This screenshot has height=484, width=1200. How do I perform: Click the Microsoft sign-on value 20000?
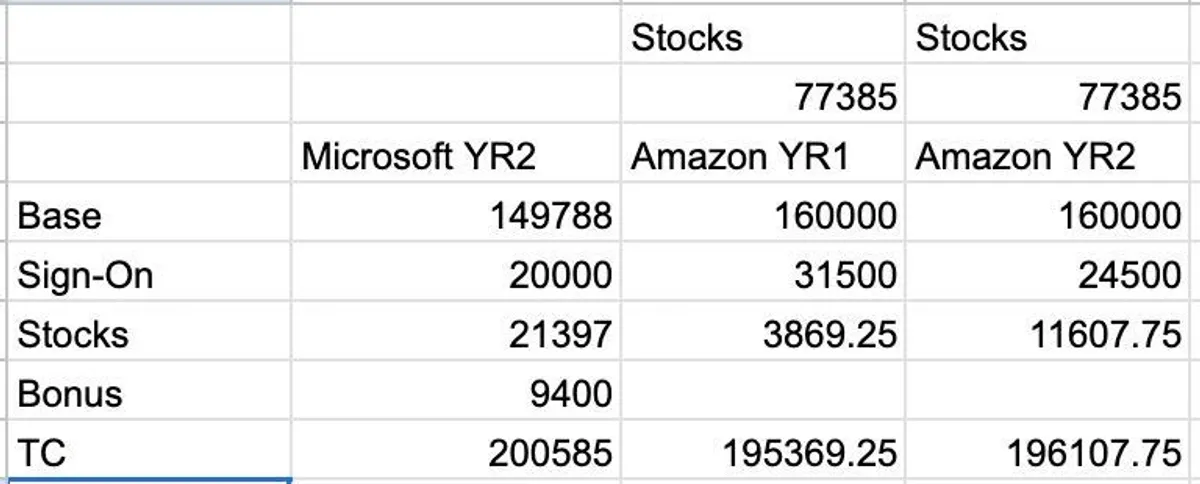[x=558, y=275]
